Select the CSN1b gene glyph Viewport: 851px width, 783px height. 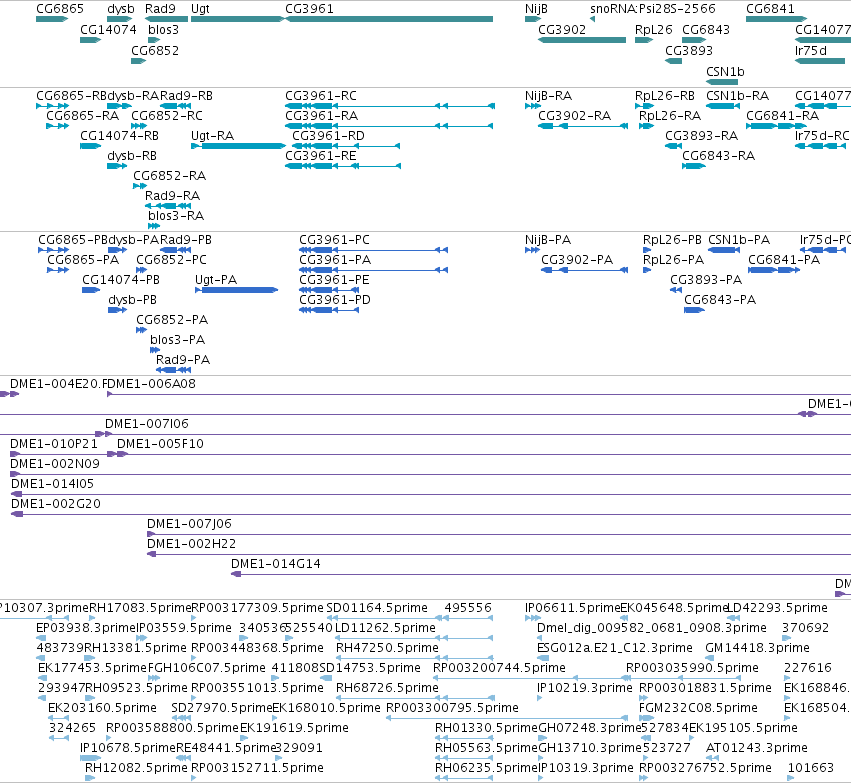[722, 82]
